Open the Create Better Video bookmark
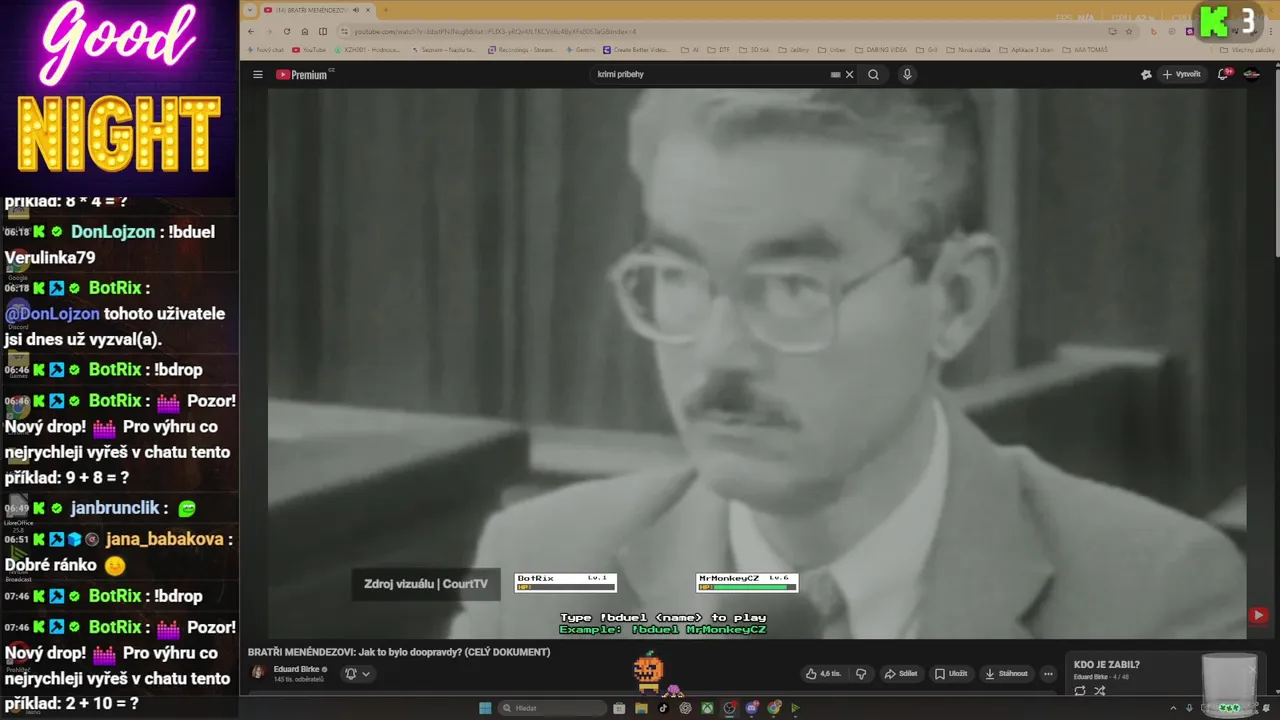The image size is (1280, 720). click(x=636, y=49)
